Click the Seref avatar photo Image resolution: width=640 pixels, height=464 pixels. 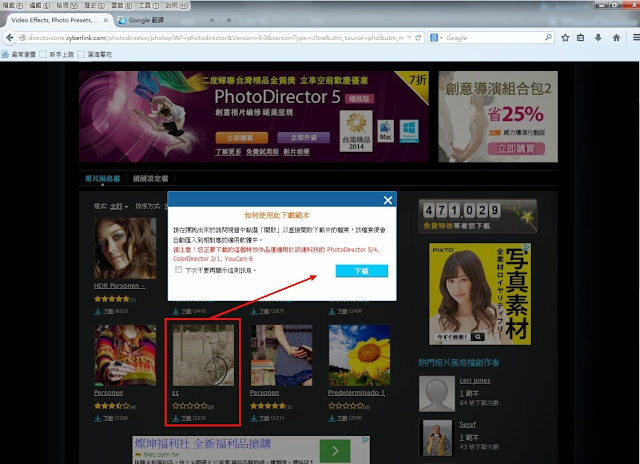pyautogui.click(x=437, y=438)
